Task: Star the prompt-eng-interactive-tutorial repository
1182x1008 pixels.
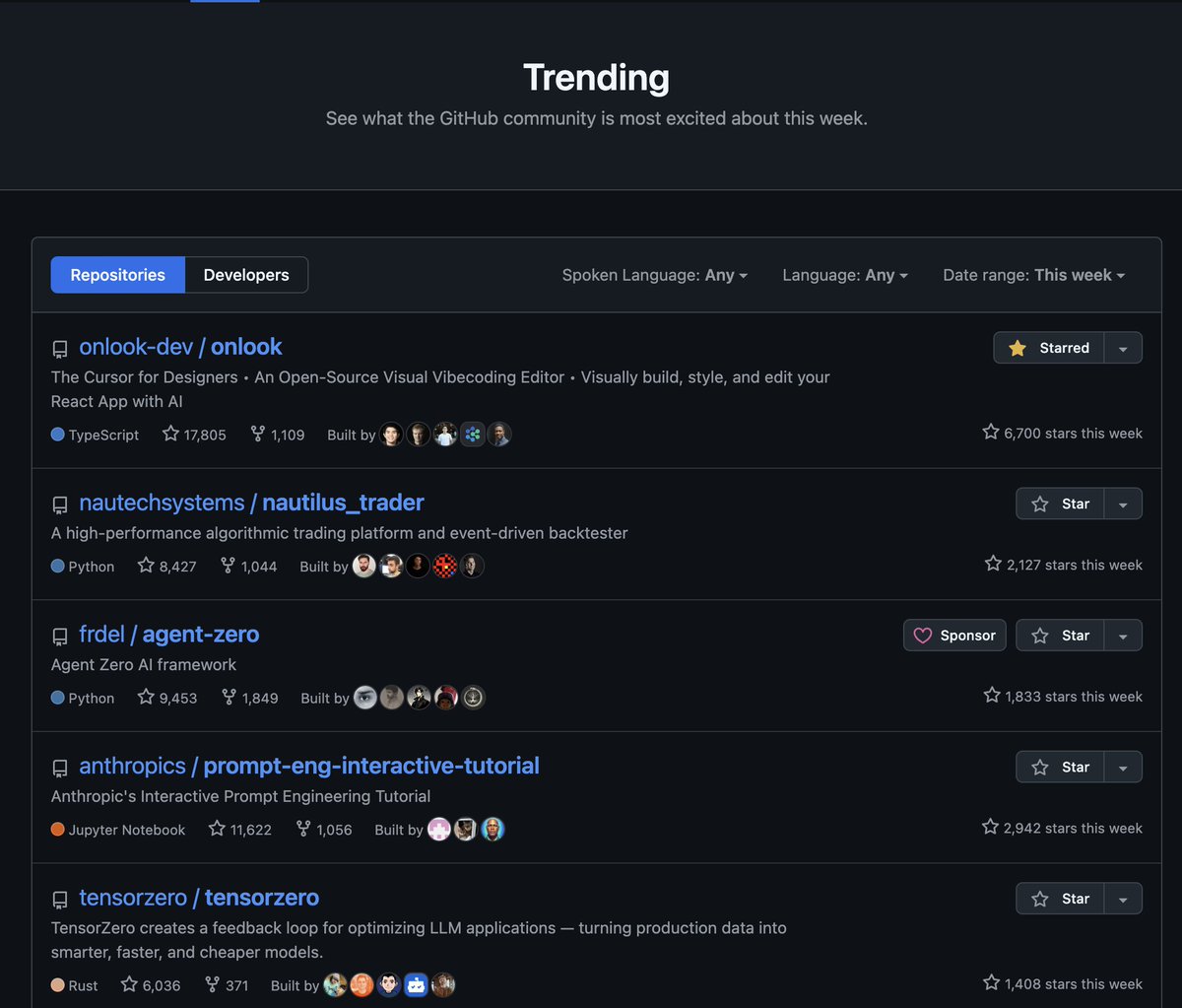Action: 1060,767
